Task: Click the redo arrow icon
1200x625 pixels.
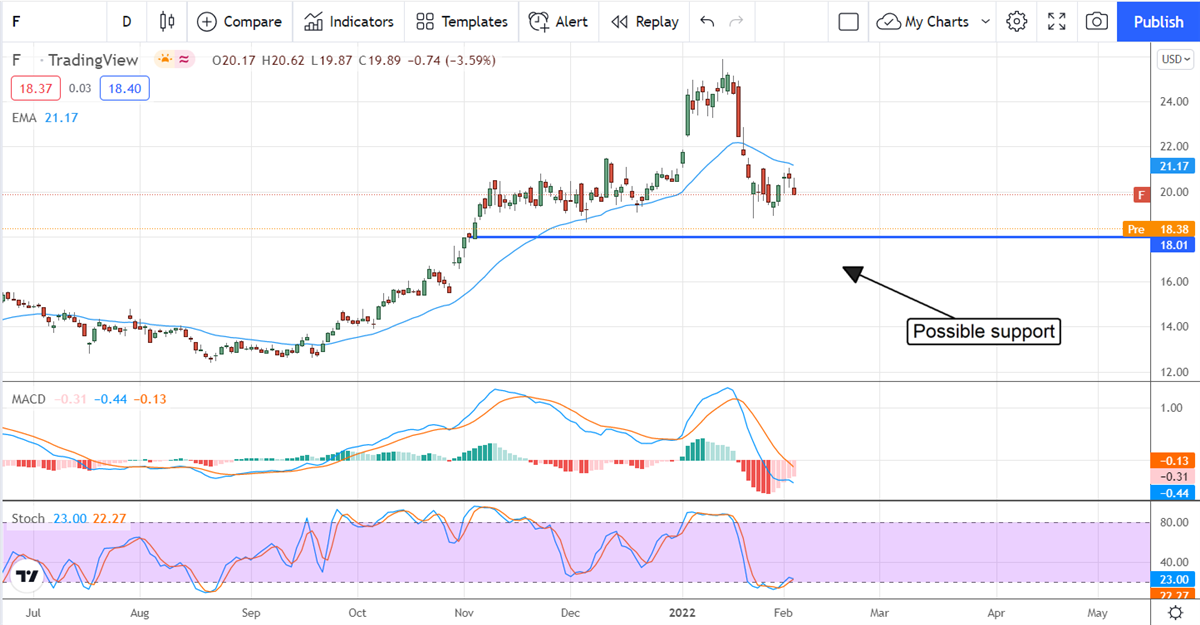Action: tap(737, 21)
